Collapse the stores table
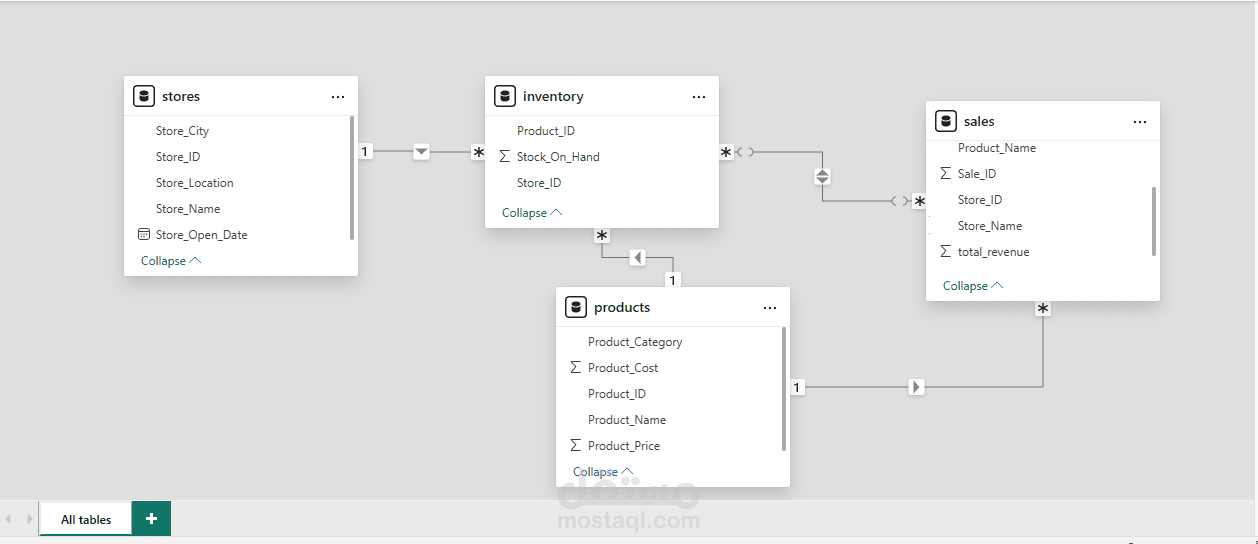This screenshot has height=544, width=1258. [171, 261]
